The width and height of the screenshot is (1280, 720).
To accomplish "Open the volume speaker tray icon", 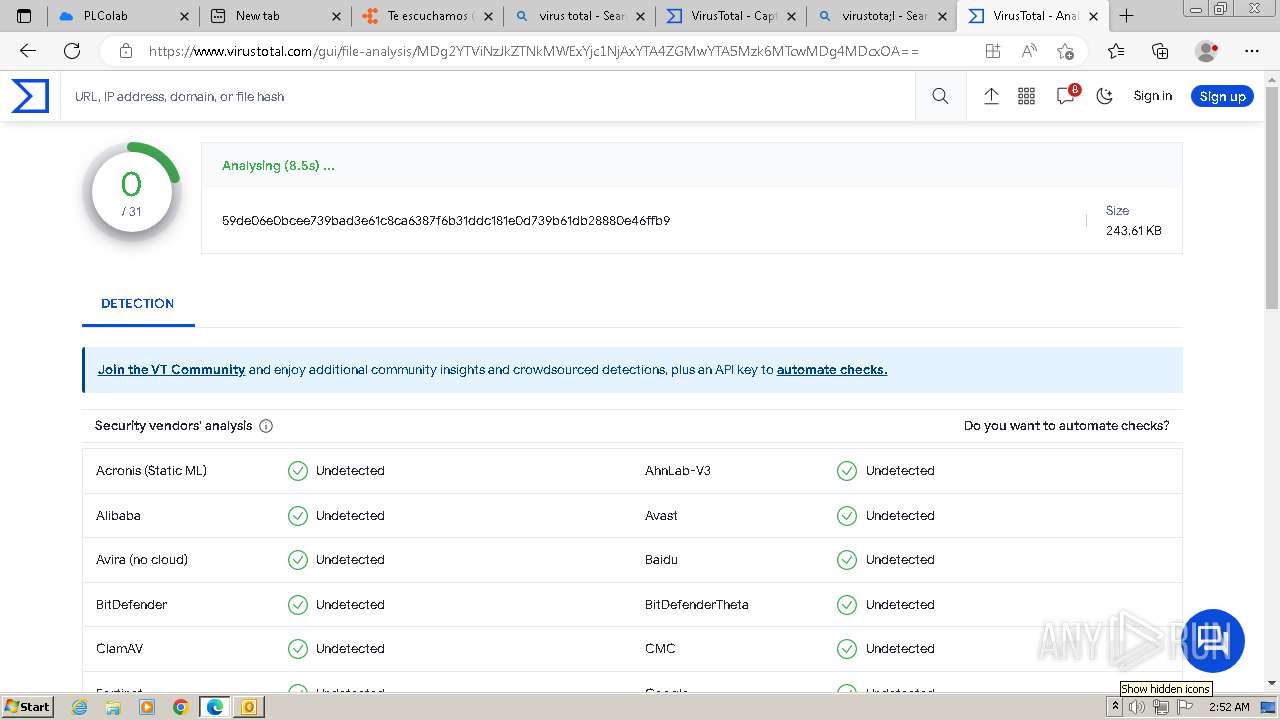I will click(x=1137, y=707).
